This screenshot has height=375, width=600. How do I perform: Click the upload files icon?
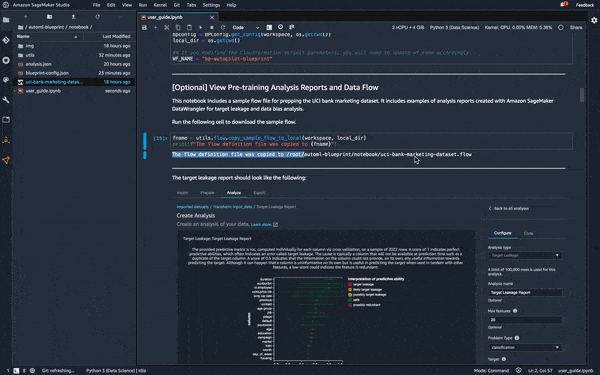click(73, 17)
